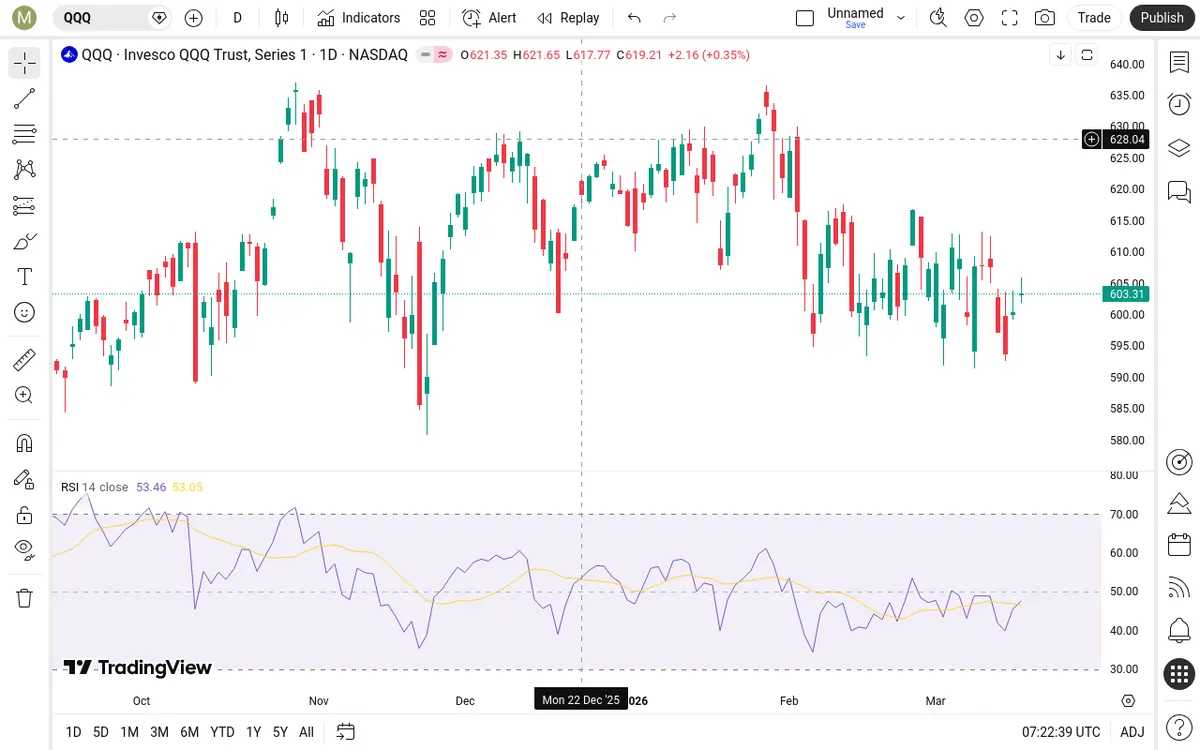Open the economic calendar panel
This screenshot has height=750, width=1200.
click(x=1179, y=545)
